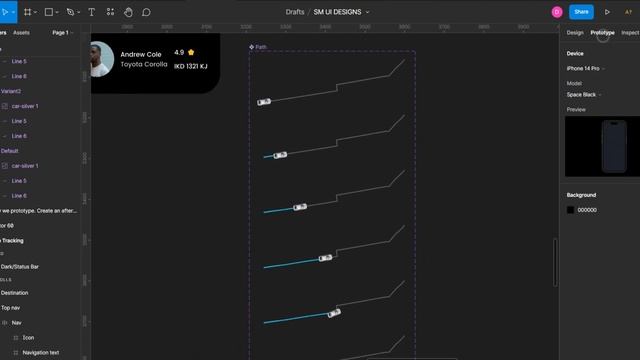Click image icon of car-silver 1 under Default
The width and height of the screenshot is (640, 360).
[x=5, y=166]
